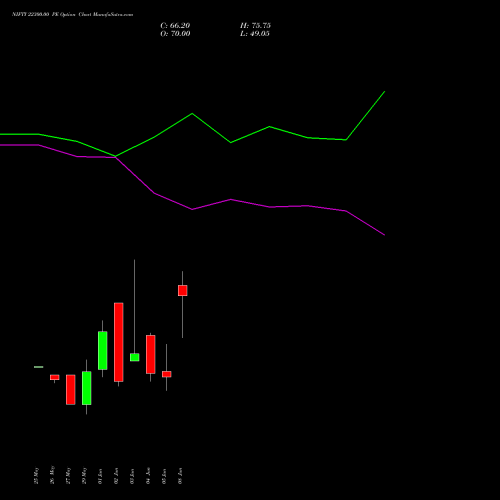Screen dimensions: 500x500
Task: Select the open value O: 70.00
Action: tap(175, 34)
